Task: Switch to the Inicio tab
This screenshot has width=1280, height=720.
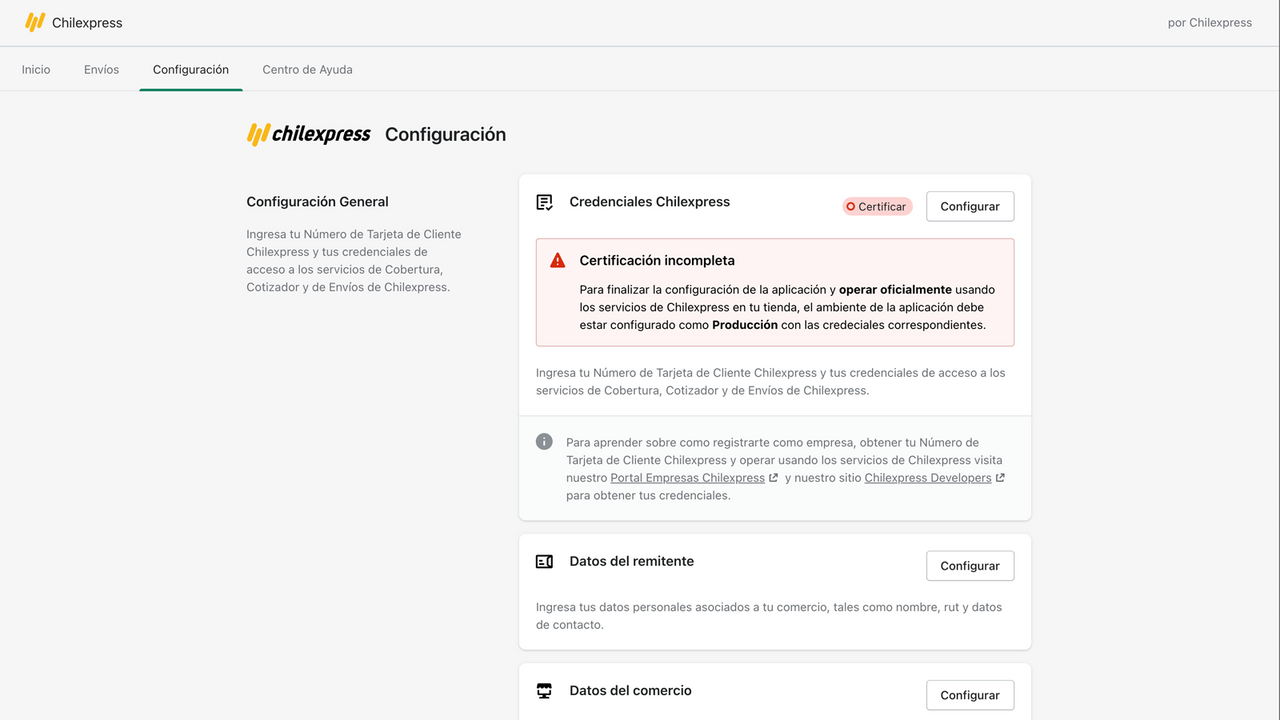Action: point(36,69)
